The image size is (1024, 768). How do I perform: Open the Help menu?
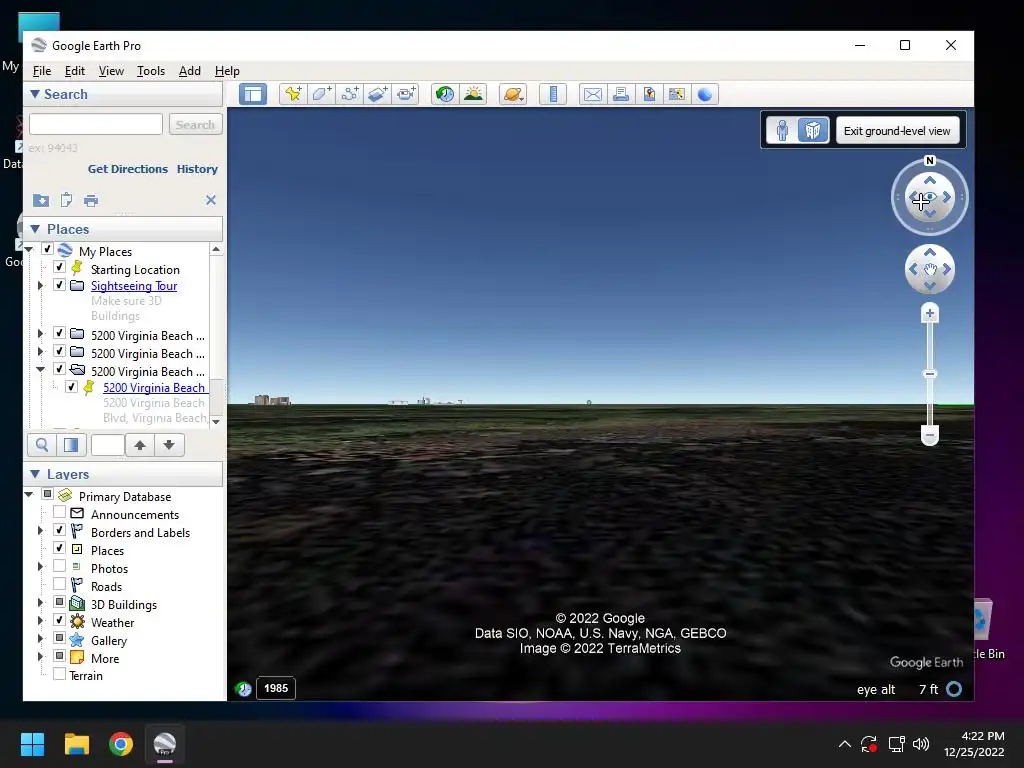227,71
